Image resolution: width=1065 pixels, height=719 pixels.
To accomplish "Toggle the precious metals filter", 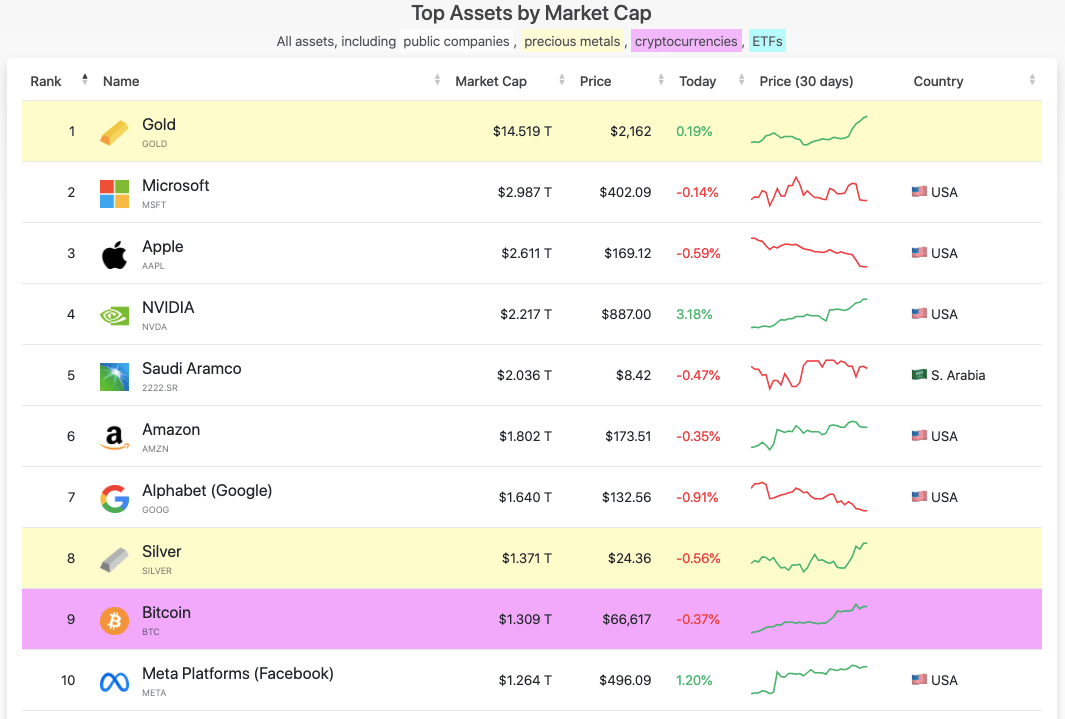I will [x=573, y=41].
